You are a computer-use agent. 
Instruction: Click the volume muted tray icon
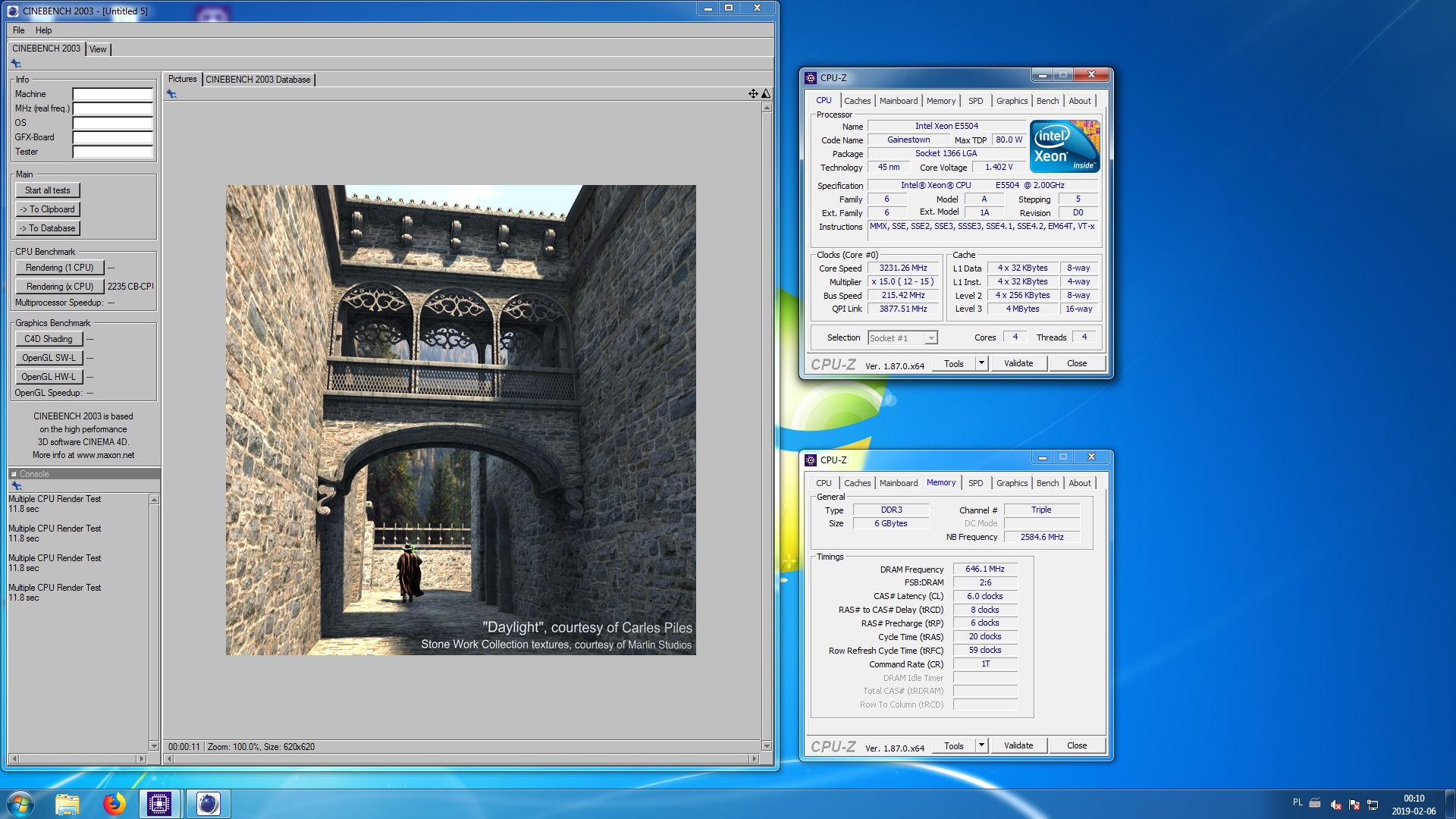[x=1335, y=805]
